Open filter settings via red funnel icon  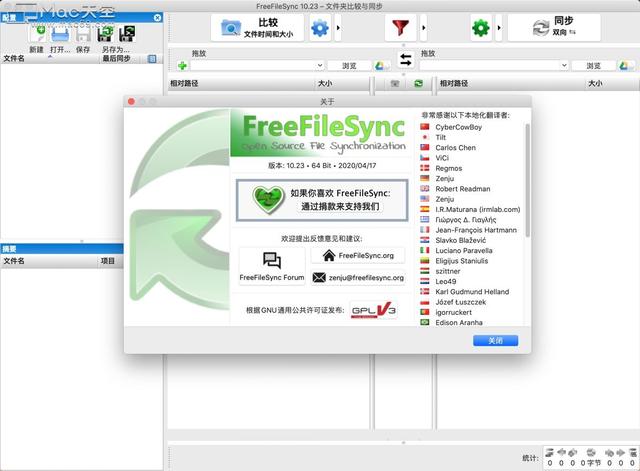tap(400, 28)
